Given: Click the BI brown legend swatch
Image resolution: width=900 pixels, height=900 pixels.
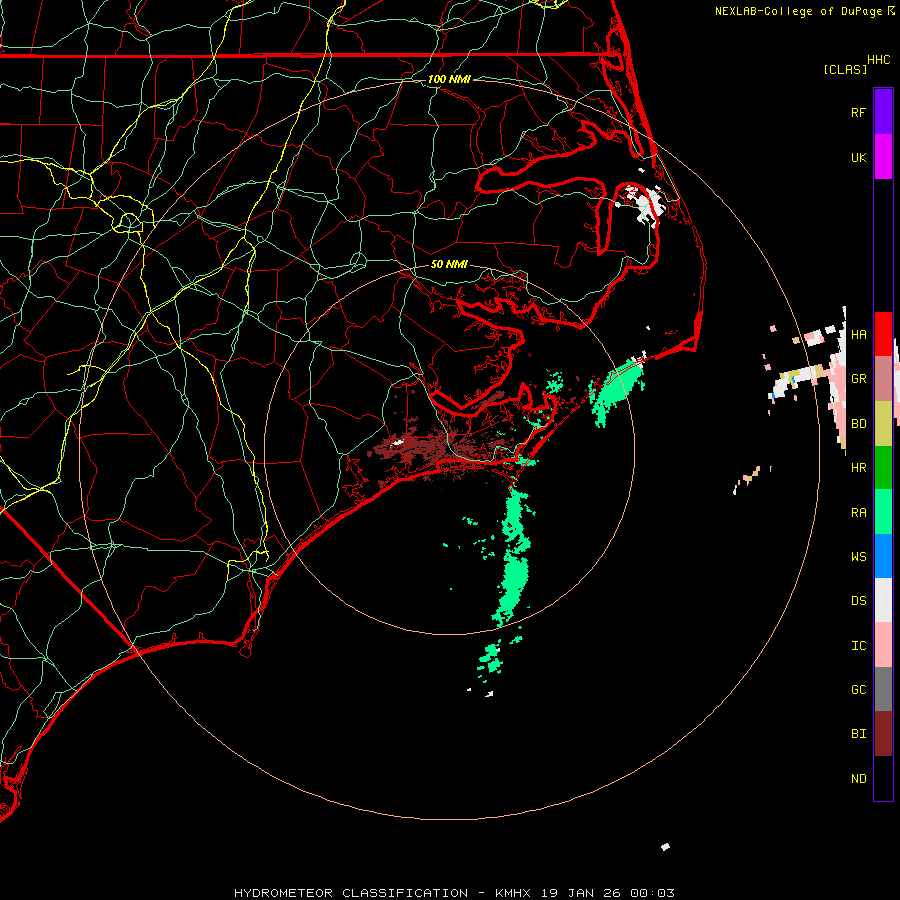Looking at the screenshot, I should coord(883,734).
